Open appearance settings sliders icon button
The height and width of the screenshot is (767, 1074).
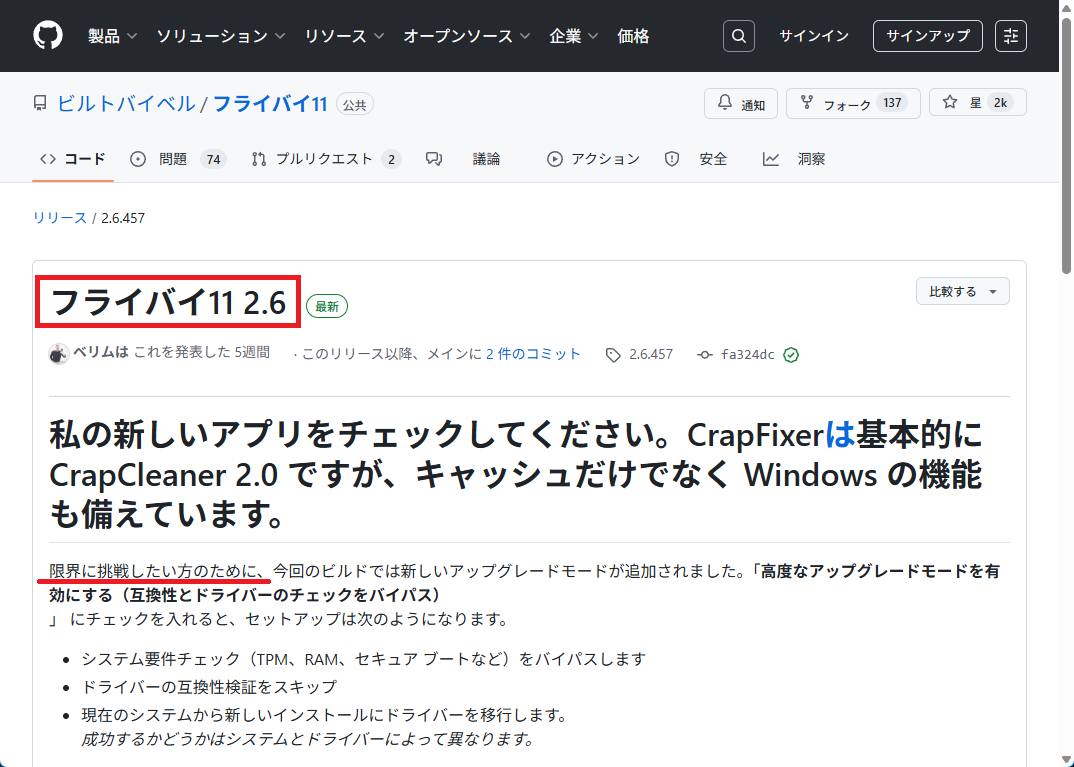coord(1010,36)
